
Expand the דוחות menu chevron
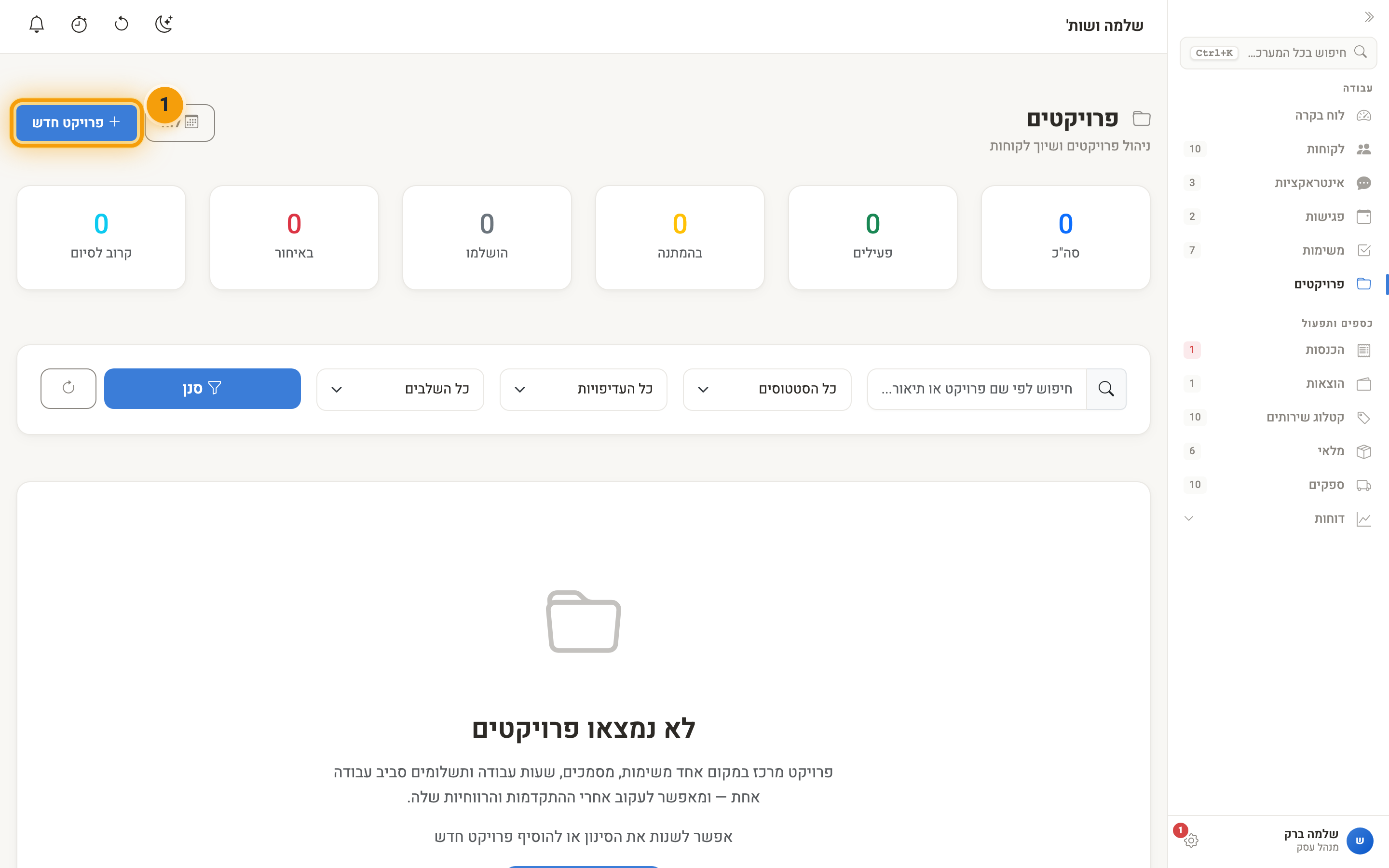click(x=1189, y=518)
